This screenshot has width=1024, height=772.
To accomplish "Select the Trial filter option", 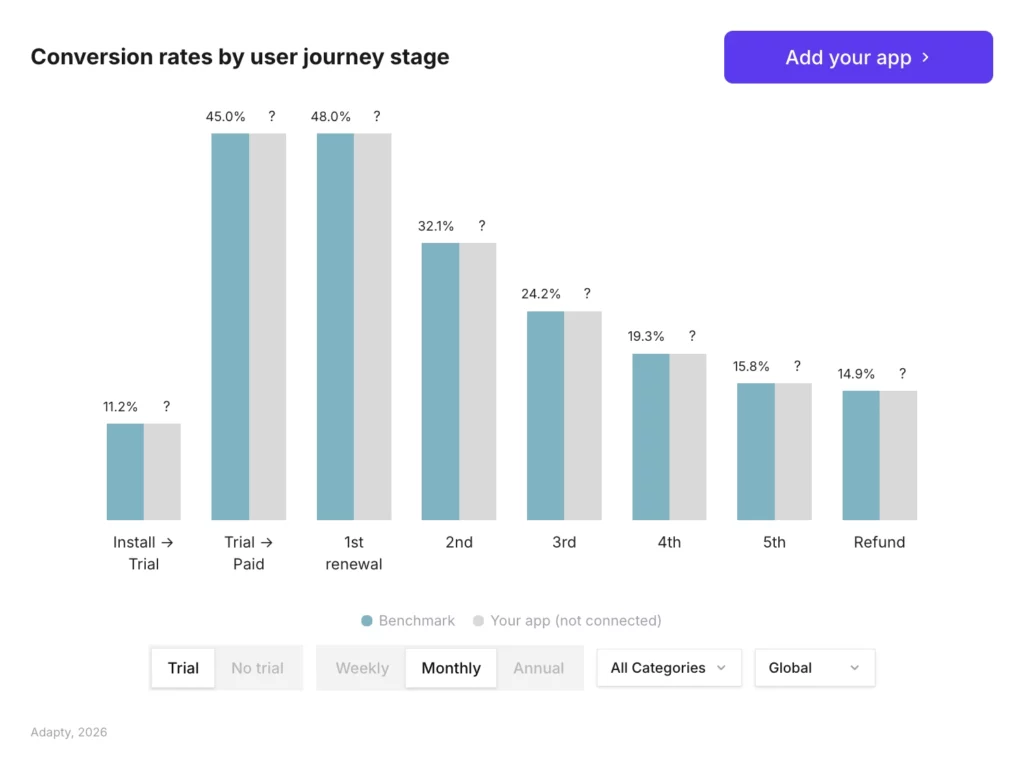I will (183, 668).
